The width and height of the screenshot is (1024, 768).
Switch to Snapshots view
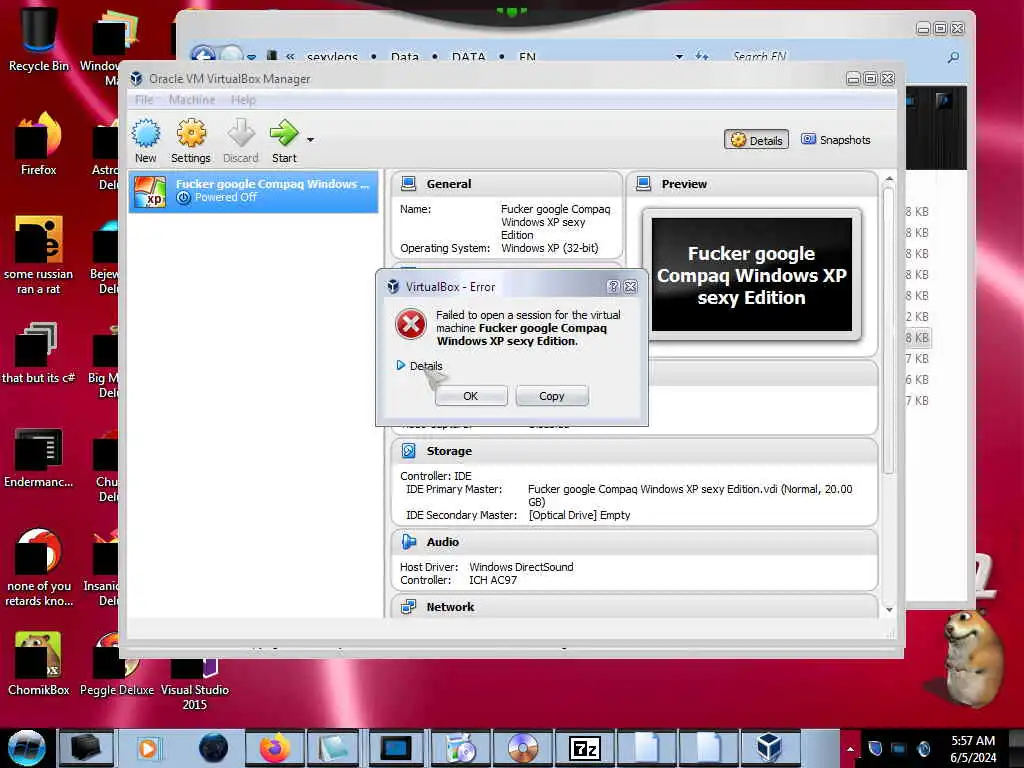(836, 140)
